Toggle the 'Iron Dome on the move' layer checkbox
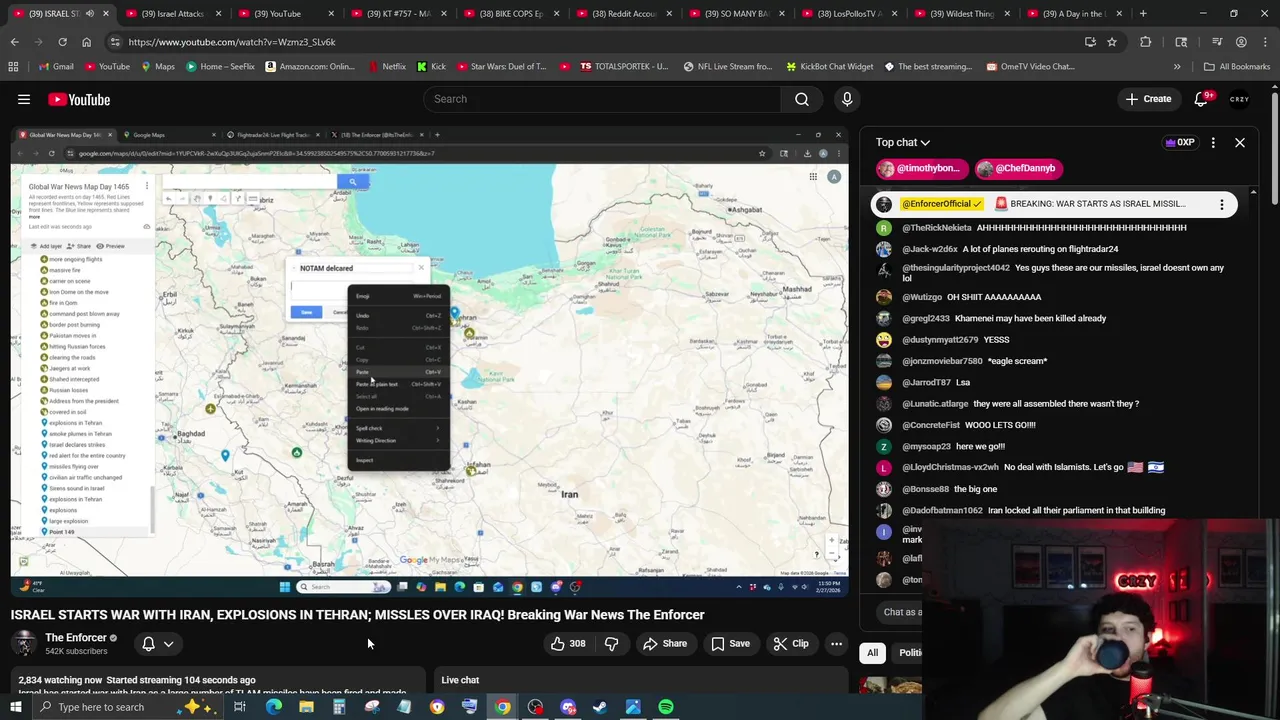 coord(44,292)
